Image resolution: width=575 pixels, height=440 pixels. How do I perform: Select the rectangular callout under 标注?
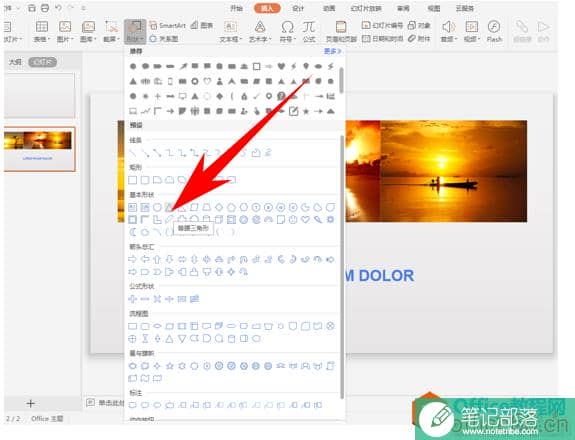click(132, 405)
